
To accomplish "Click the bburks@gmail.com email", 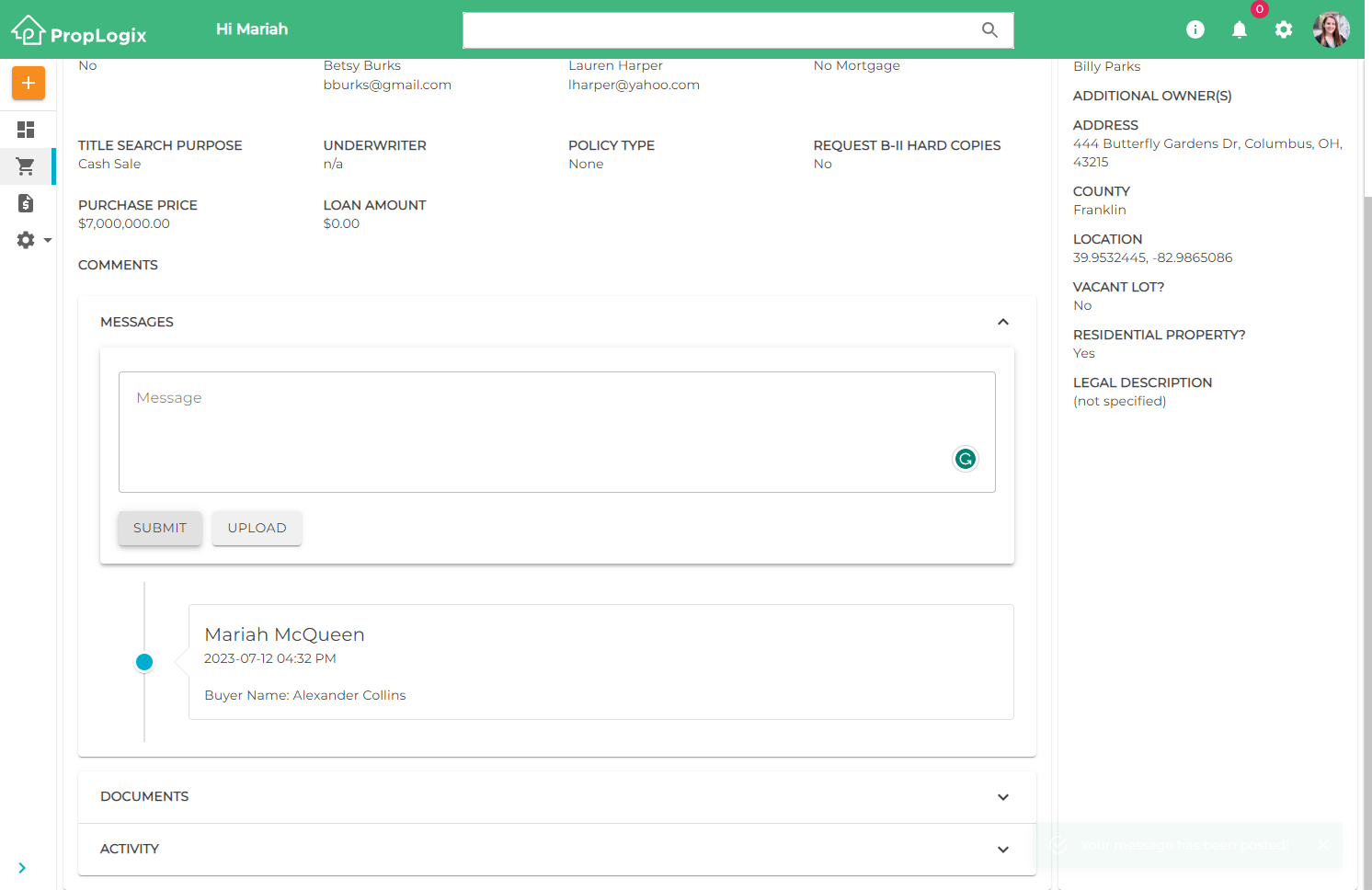I will click(x=387, y=85).
